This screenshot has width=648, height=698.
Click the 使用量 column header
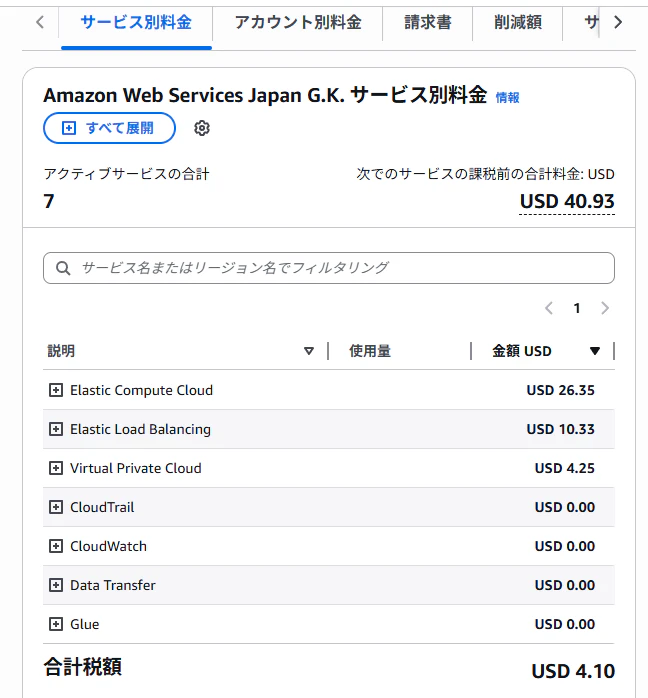pos(370,351)
